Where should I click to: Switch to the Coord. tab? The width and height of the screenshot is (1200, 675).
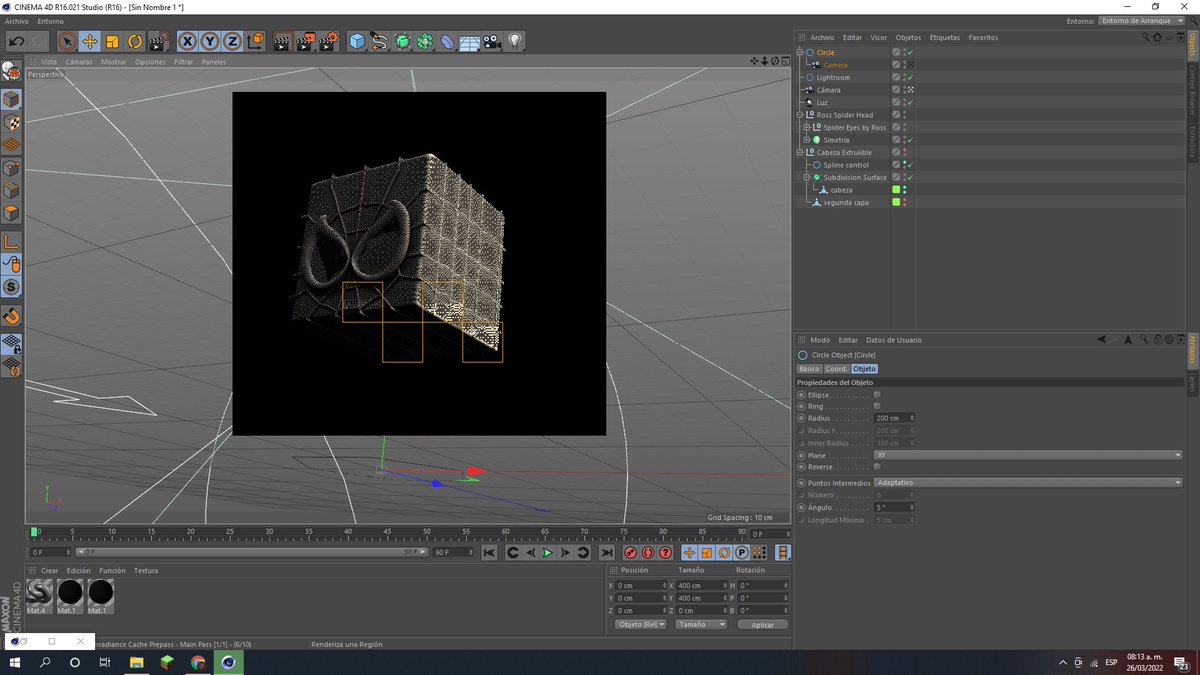click(836, 369)
